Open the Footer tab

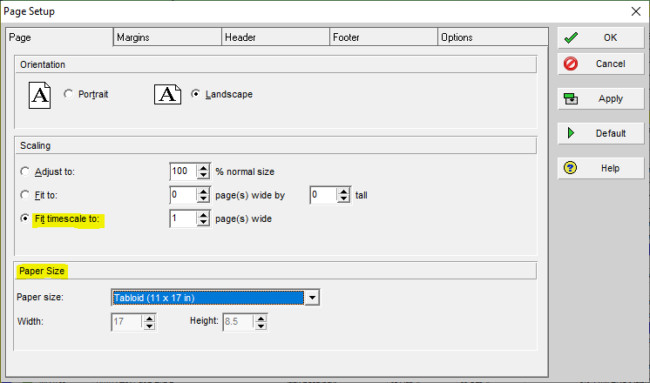[383, 37]
